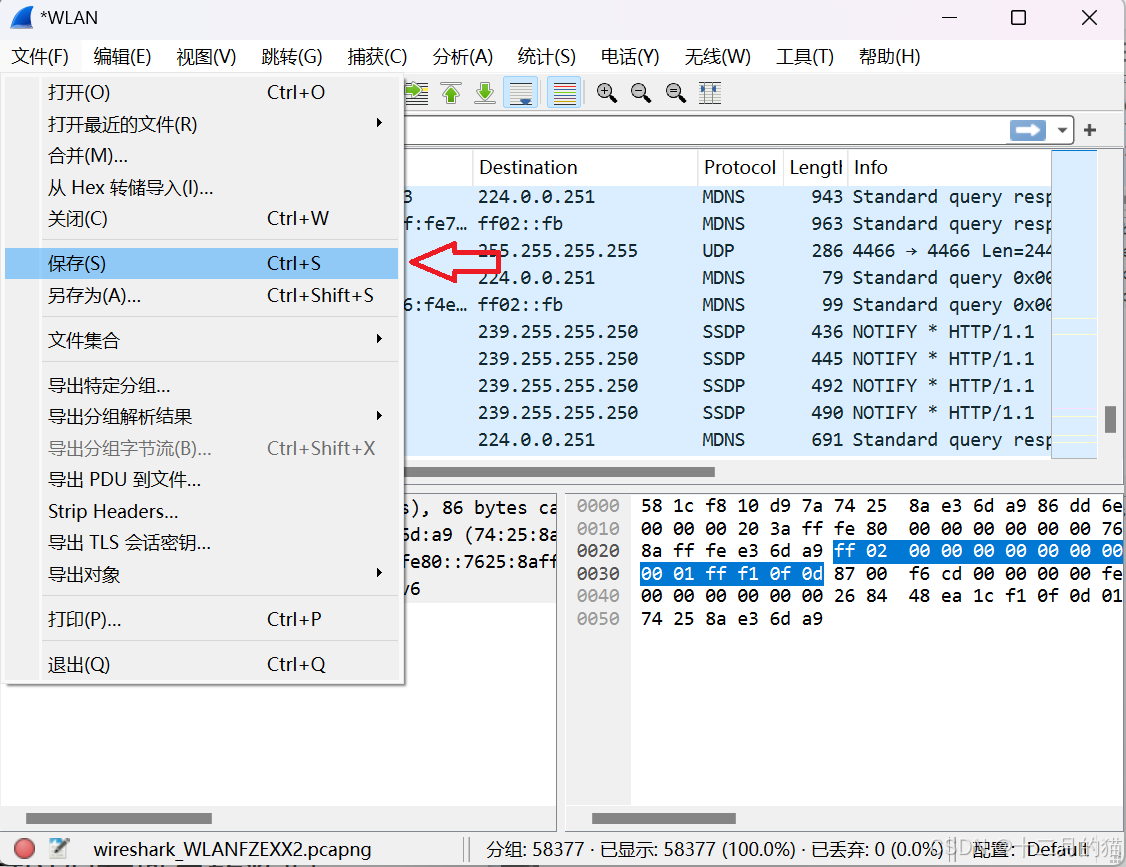Select 导出 PDU 到文件... entry
Viewport: 1126px width, 867px height.
click(x=202, y=480)
